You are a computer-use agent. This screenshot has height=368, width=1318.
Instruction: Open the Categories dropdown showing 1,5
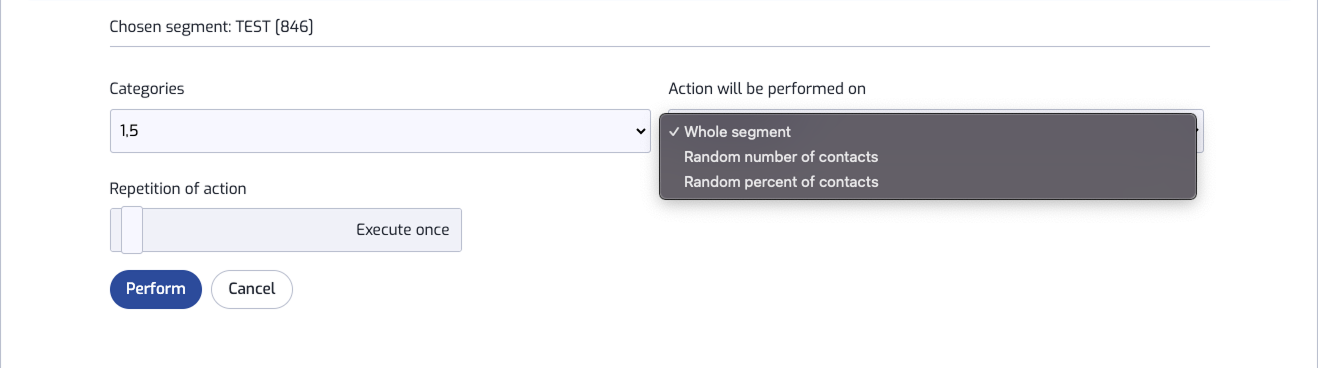coord(380,131)
